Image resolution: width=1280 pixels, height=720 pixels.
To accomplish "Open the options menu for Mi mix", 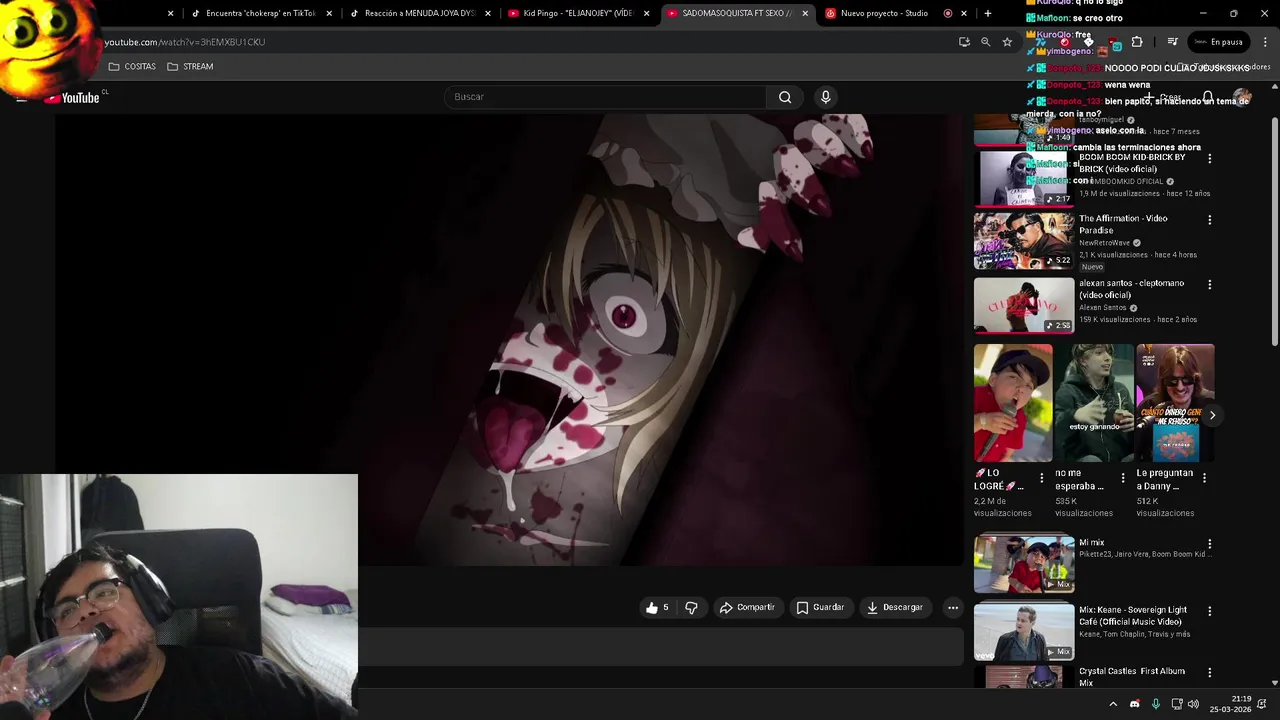I will pyautogui.click(x=1209, y=544).
